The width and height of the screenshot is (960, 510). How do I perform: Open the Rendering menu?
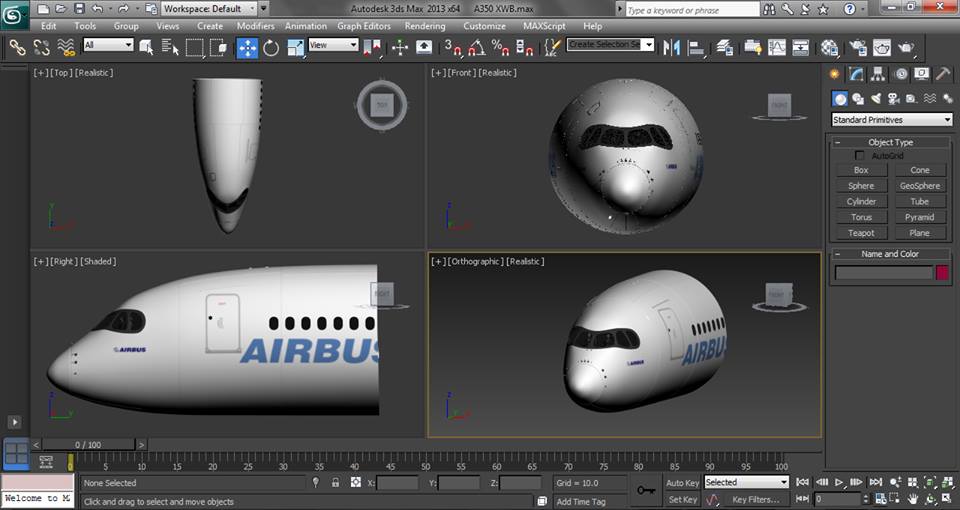coord(424,26)
